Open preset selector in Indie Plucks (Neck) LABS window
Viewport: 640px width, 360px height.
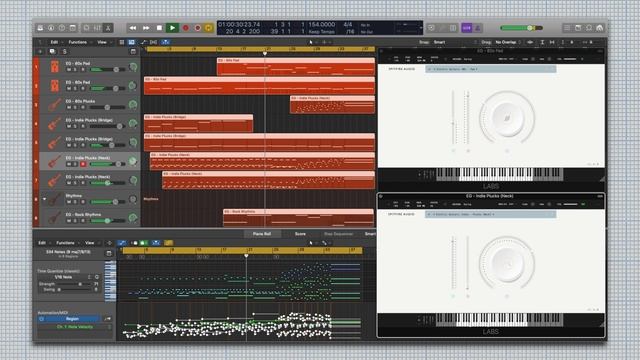click(x=490, y=214)
